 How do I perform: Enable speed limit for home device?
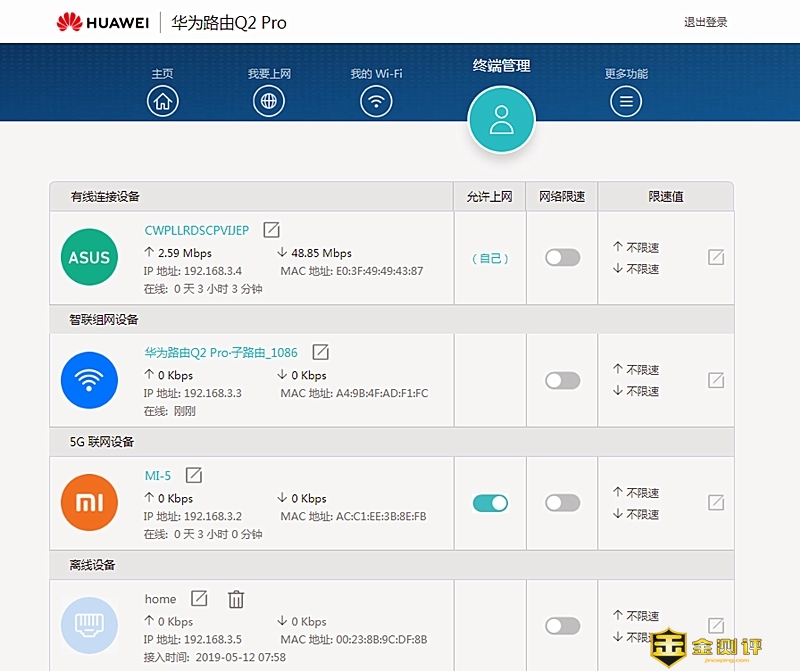coord(562,626)
